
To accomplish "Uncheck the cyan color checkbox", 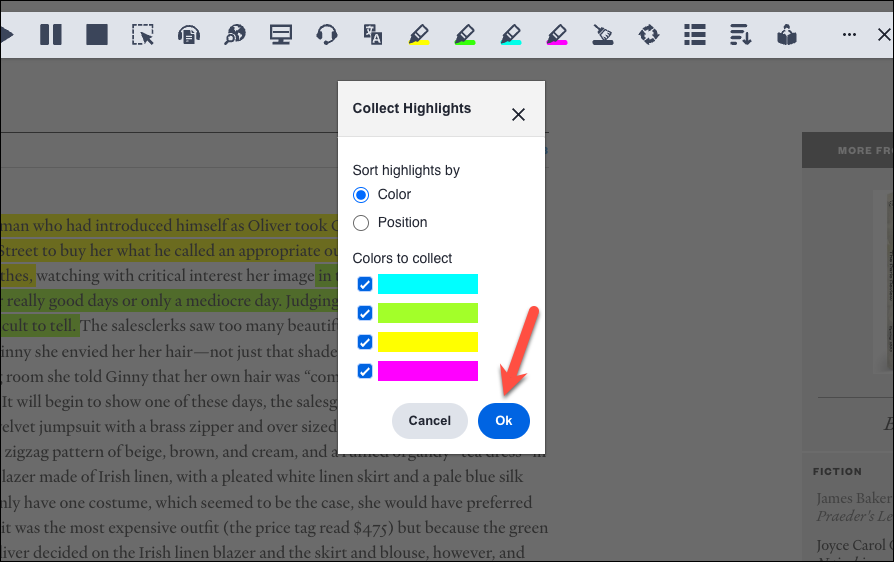I will [x=365, y=284].
